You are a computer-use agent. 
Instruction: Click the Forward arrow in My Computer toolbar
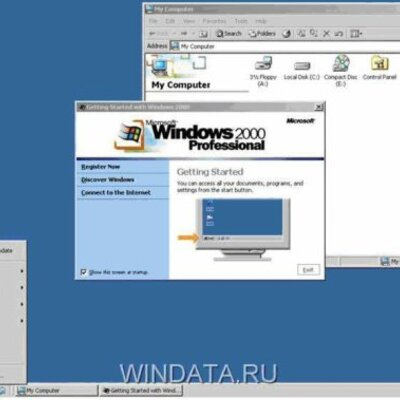184,34
